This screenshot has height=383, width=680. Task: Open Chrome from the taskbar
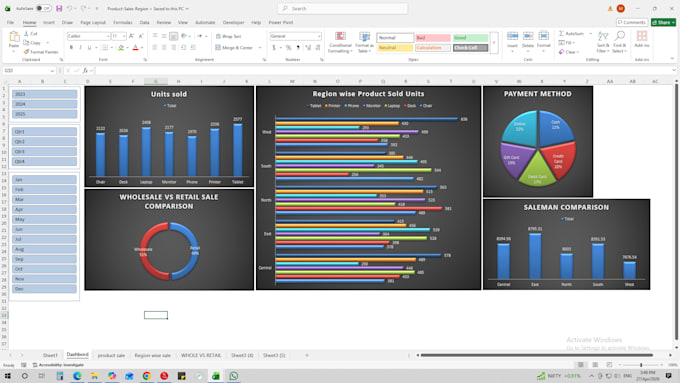tap(147, 376)
